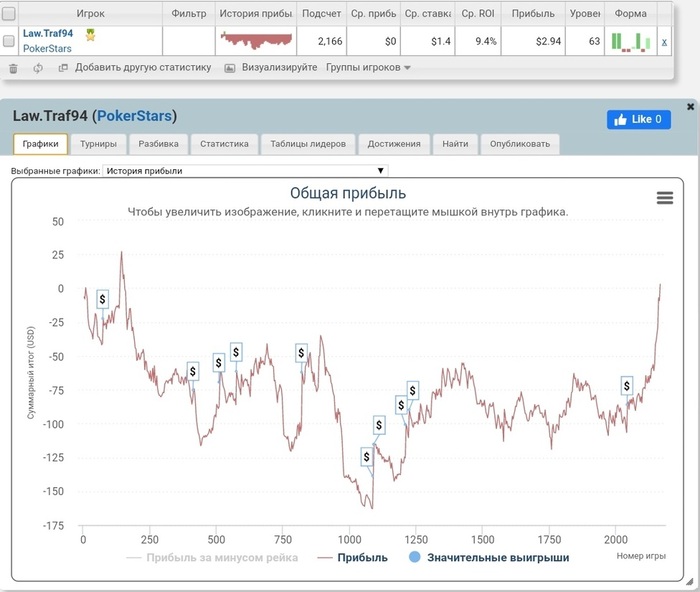Select the Таблицы лидеров tab

point(308,144)
